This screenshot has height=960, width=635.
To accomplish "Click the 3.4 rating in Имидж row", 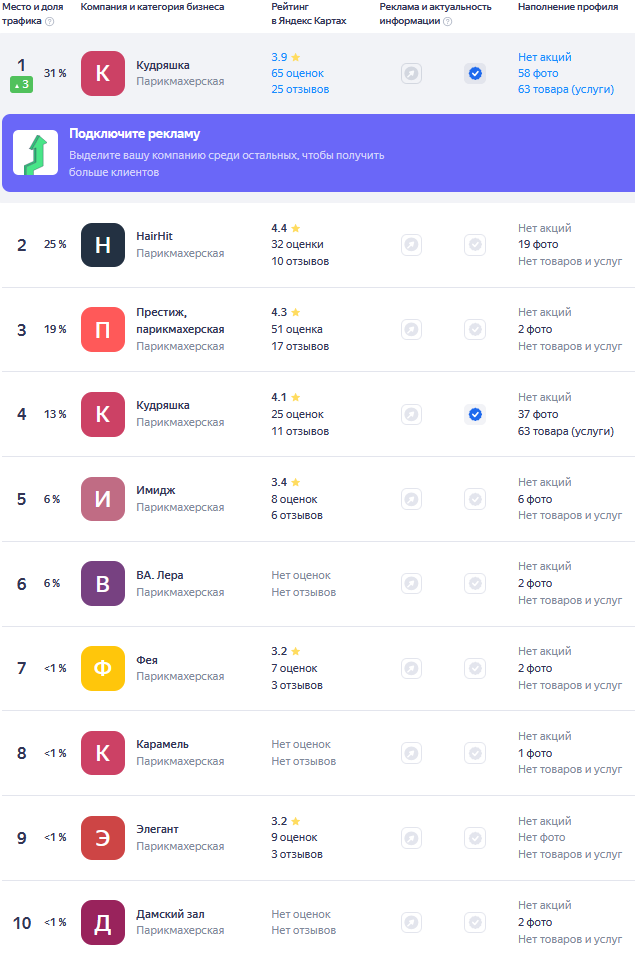I will pos(285,482).
